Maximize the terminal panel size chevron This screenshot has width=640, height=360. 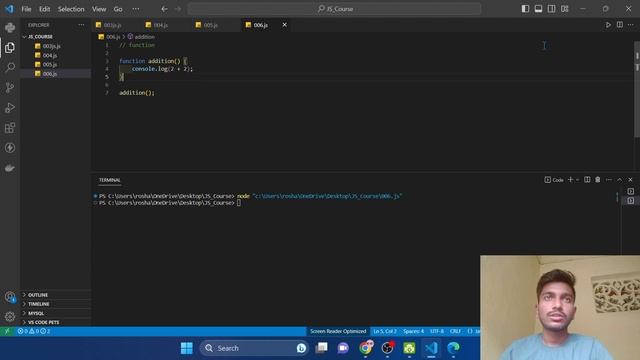click(620, 180)
